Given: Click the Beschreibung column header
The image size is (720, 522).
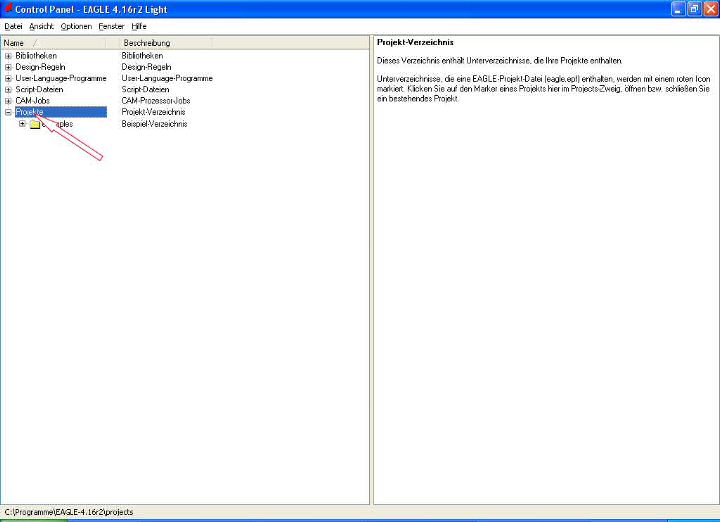Looking at the screenshot, I should [x=147, y=43].
